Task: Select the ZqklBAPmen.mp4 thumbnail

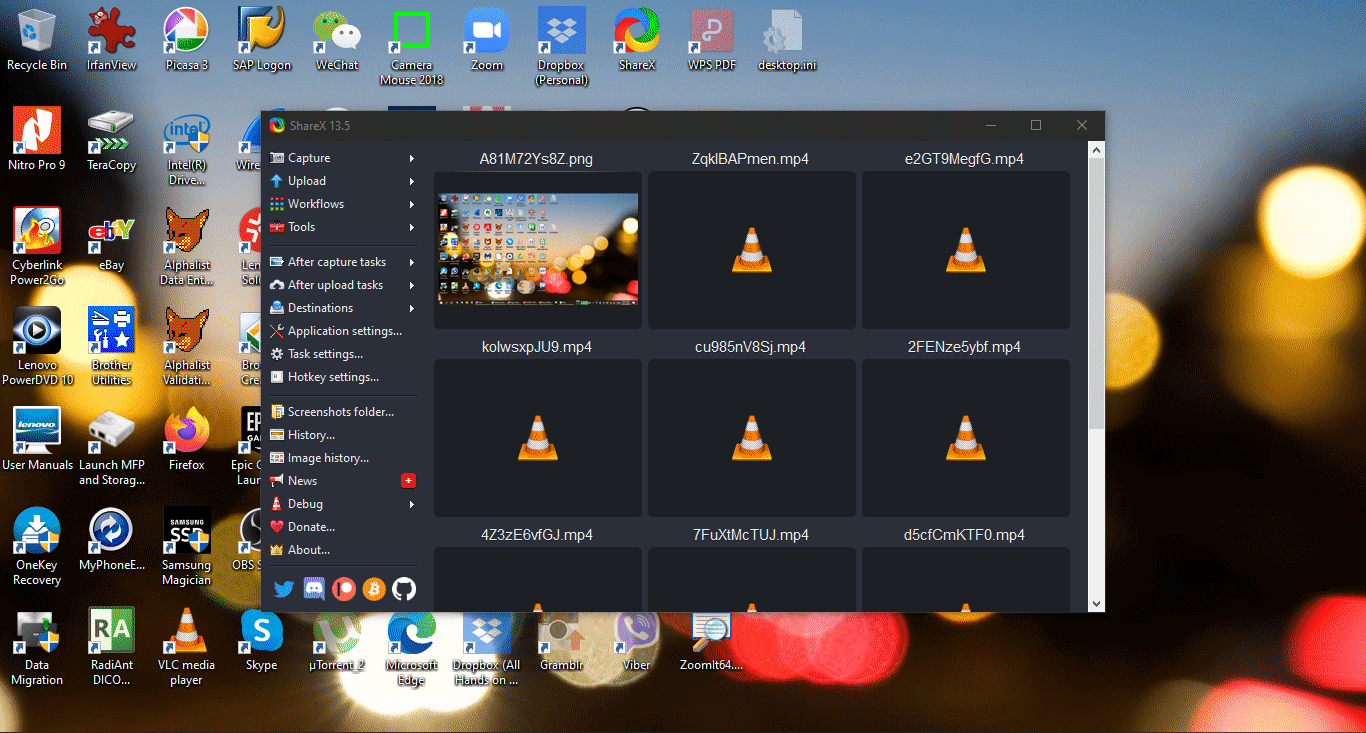Action: pyautogui.click(x=752, y=249)
